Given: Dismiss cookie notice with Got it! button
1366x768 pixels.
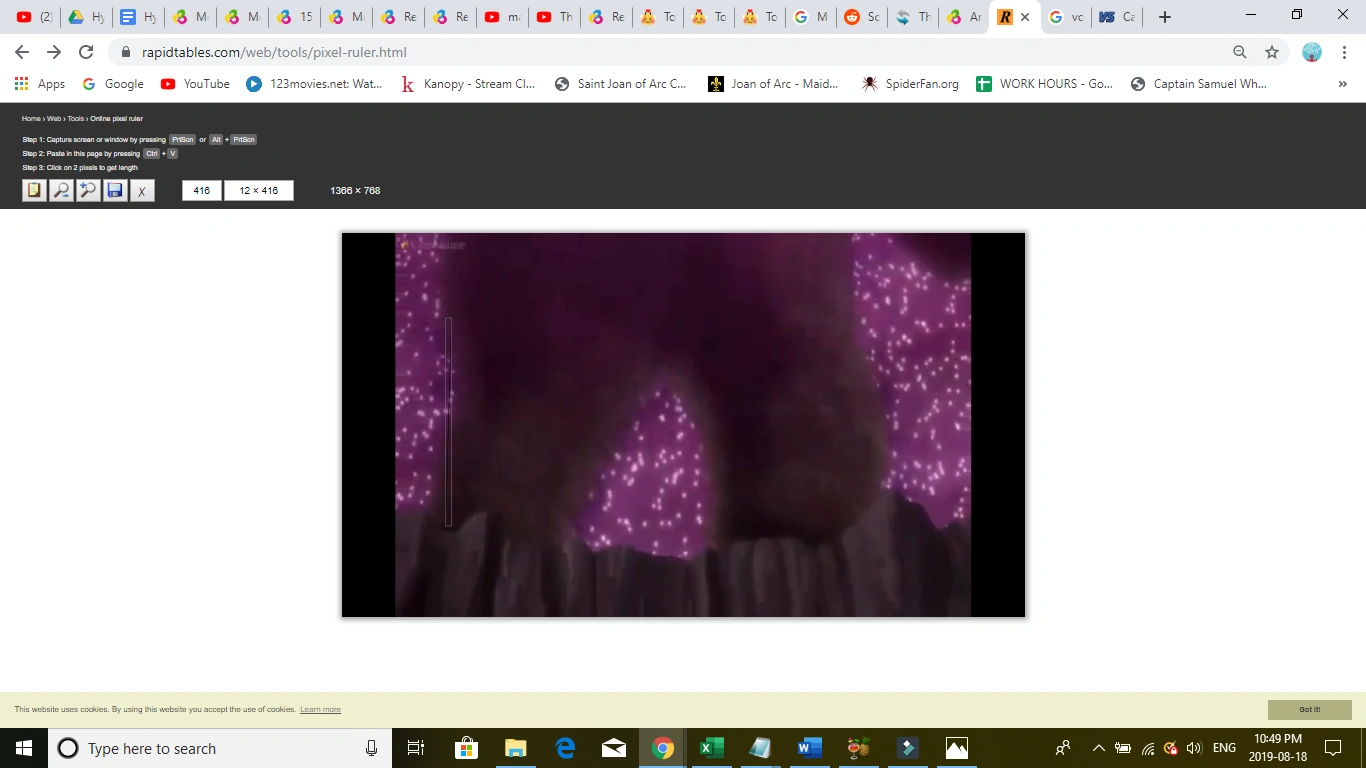Looking at the screenshot, I should pyautogui.click(x=1310, y=710).
